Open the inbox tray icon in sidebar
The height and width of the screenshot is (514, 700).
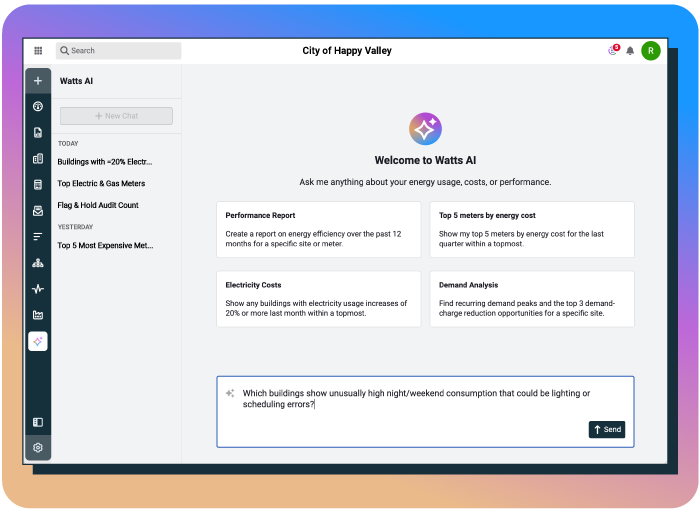pos(38,211)
